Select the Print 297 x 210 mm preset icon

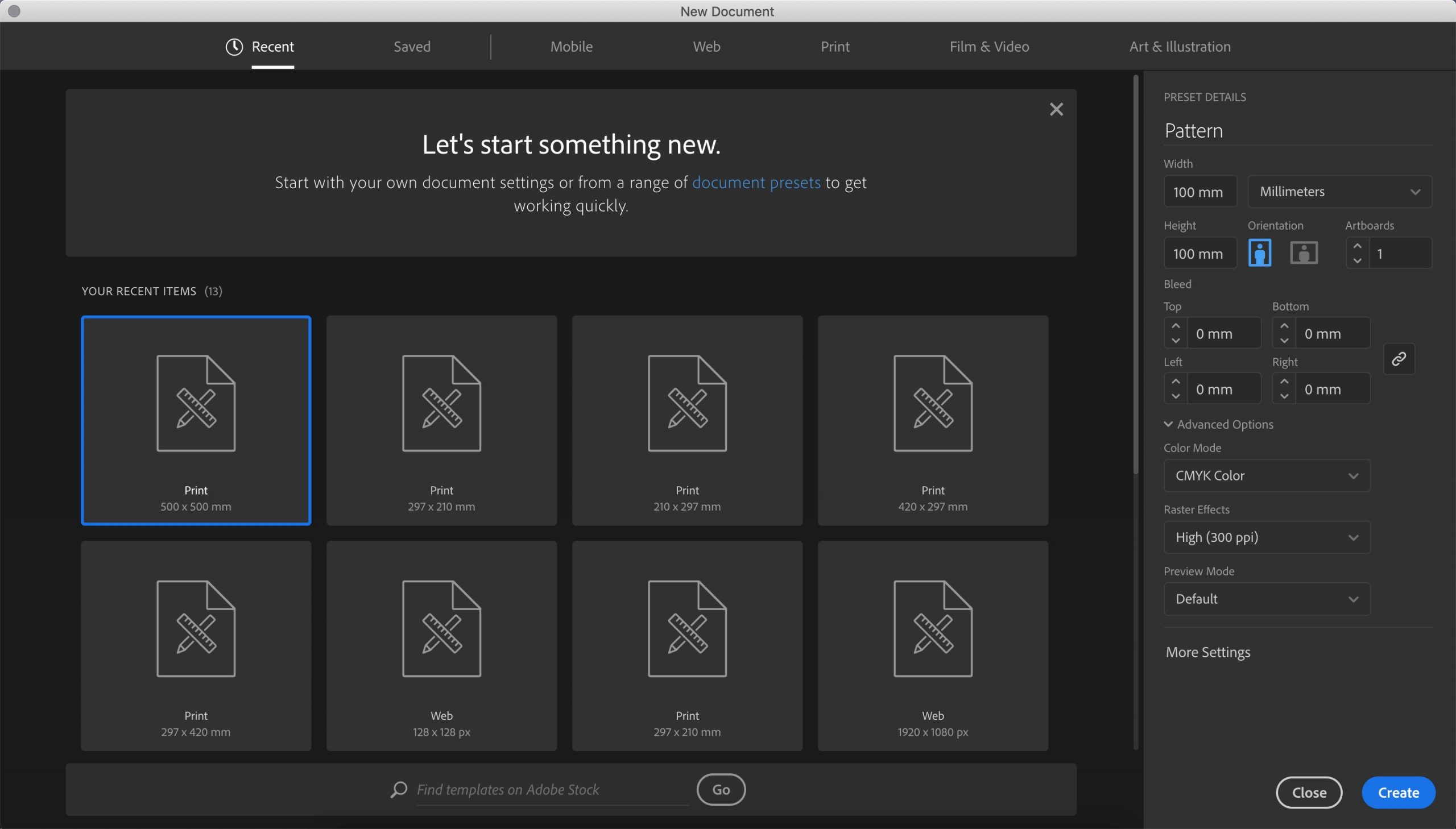pos(441,403)
